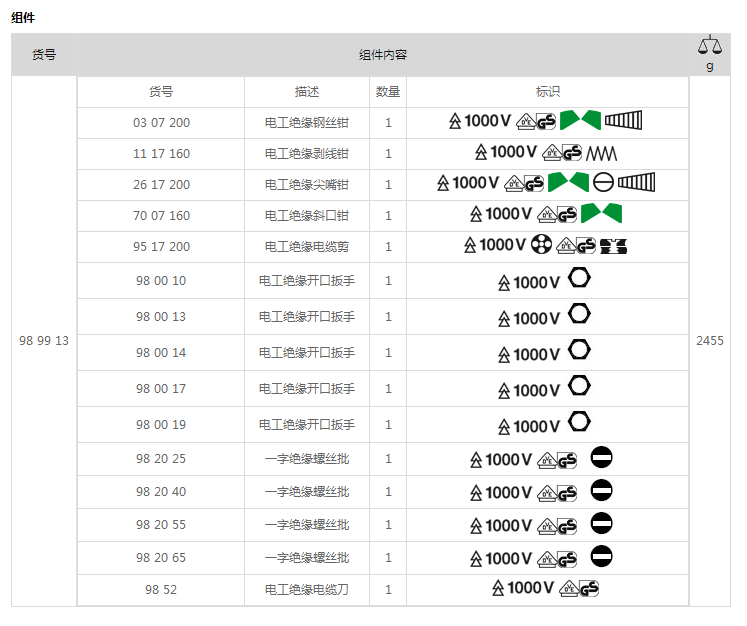
Task: Click the 描述 column header
Action: [307, 92]
